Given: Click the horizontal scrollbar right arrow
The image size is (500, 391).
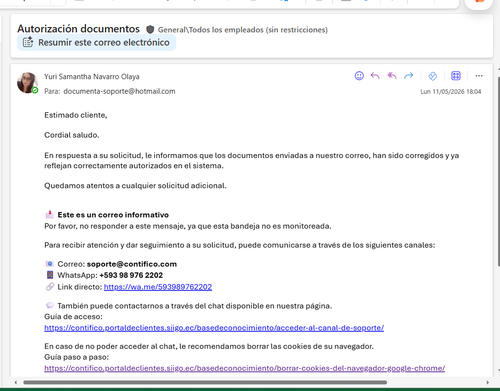Looking at the screenshot, I should (x=488, y=382).
